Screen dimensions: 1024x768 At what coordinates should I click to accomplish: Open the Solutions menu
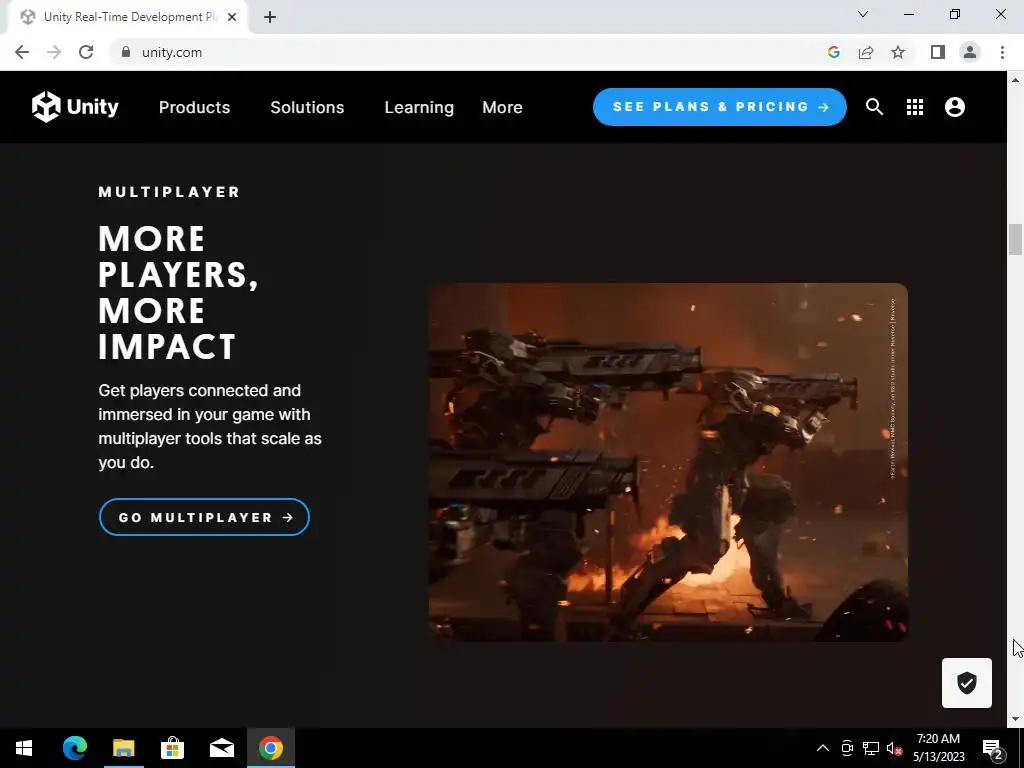coord(307,107)
